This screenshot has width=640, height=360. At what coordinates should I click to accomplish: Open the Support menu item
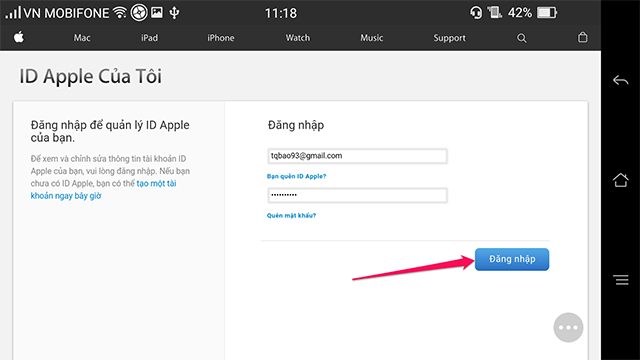pyautogui.click(x=449, y=38)
